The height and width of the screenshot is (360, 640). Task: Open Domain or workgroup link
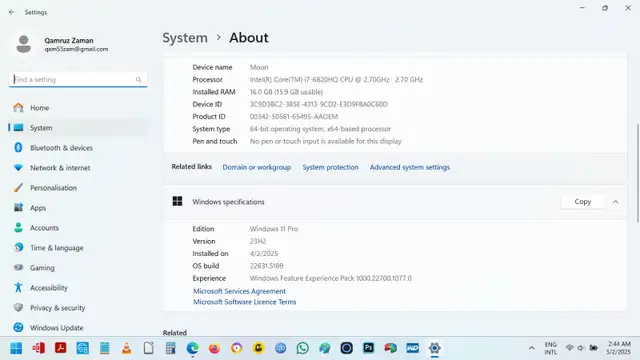point(257,167)
